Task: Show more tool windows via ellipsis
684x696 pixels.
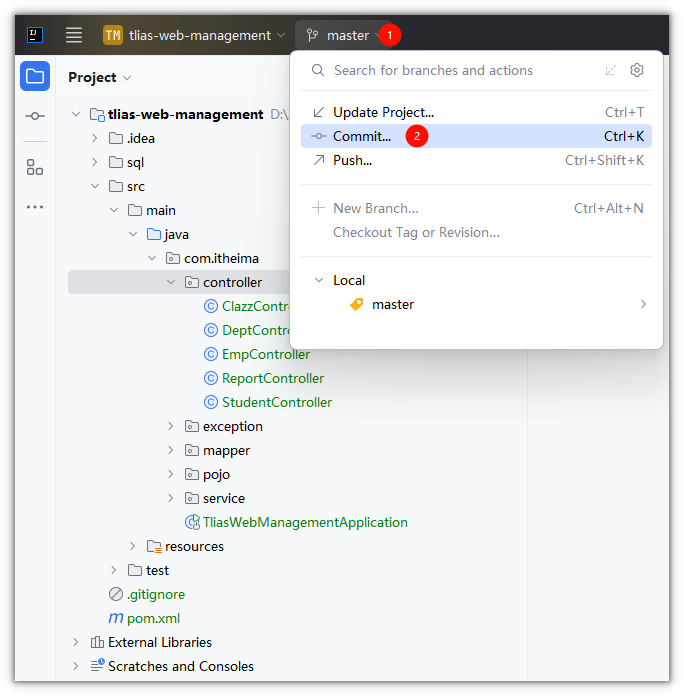Action: coord(35,207)
